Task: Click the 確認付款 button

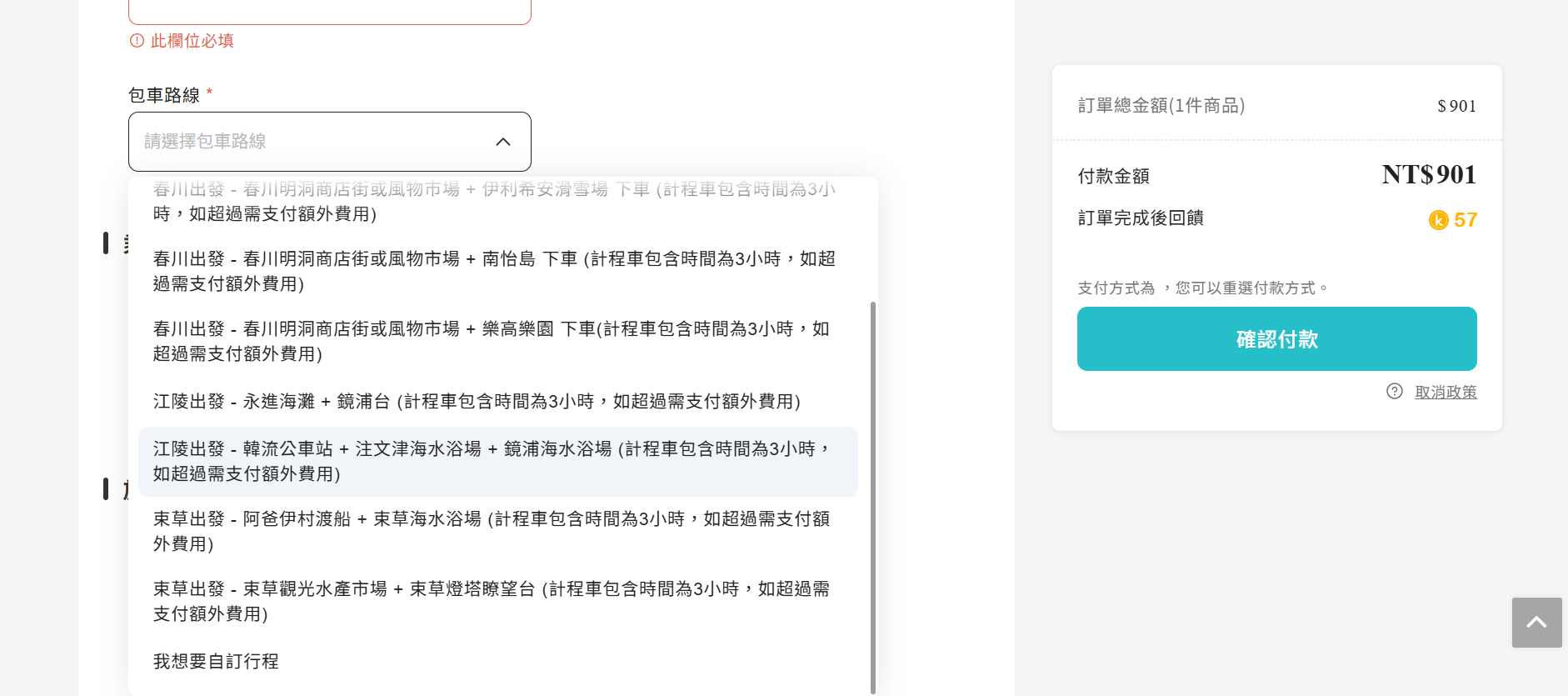Action: (x=1276, y=338)
